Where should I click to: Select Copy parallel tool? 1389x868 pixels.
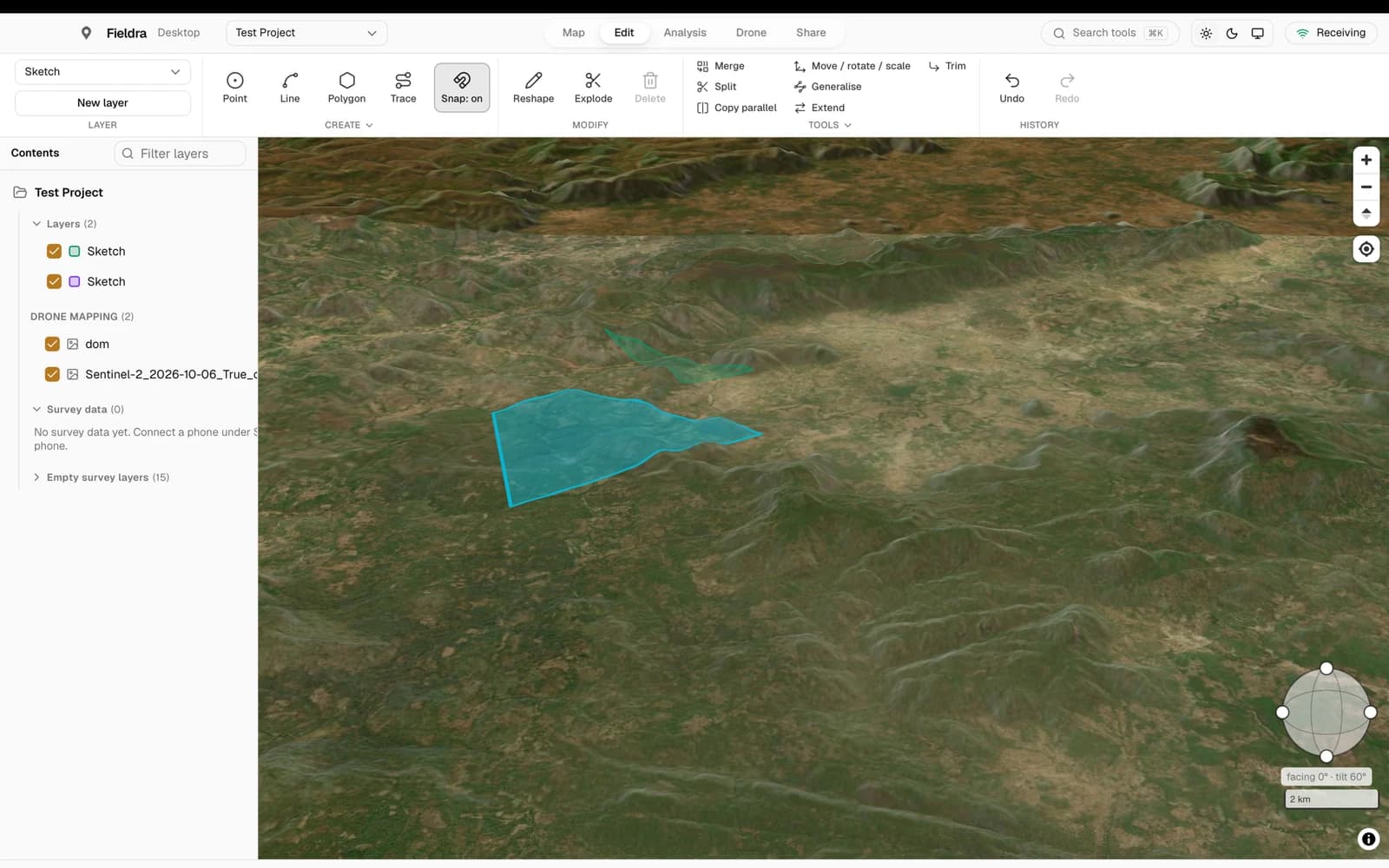(736, 108)
